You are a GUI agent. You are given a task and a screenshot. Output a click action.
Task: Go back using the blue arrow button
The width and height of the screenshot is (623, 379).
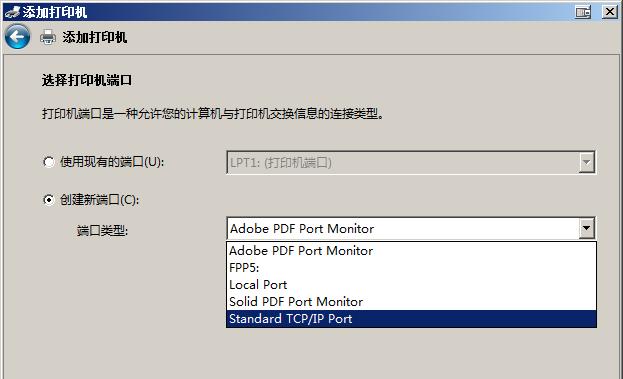pyautogui.click(x=17, y=37)
